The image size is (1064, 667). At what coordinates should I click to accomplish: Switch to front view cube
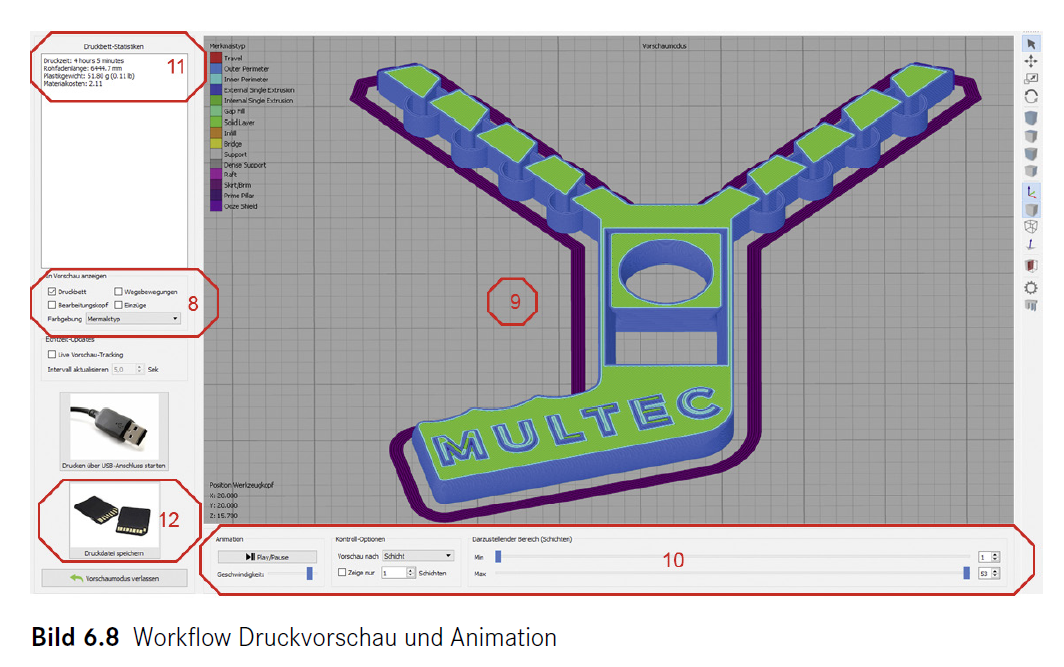point(1031,153)
